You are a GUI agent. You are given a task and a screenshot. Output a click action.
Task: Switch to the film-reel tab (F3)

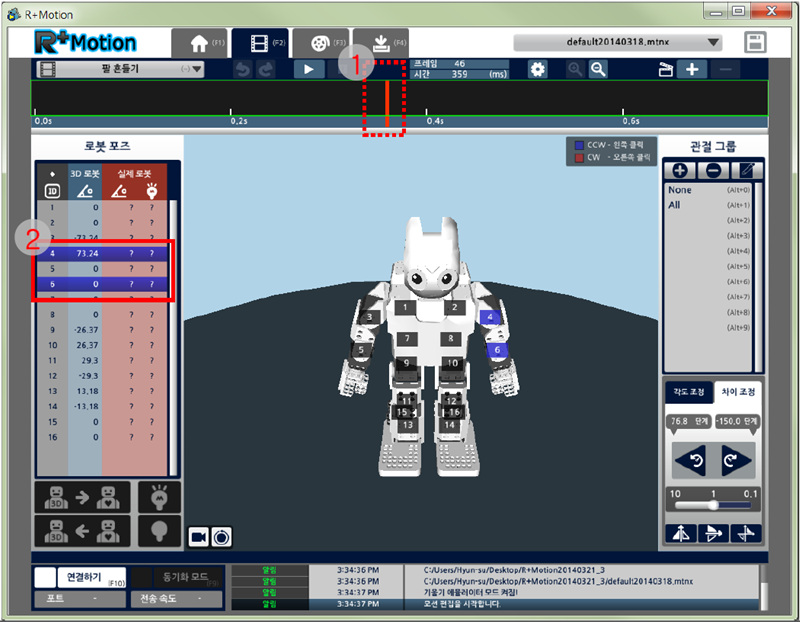(320, 44)
